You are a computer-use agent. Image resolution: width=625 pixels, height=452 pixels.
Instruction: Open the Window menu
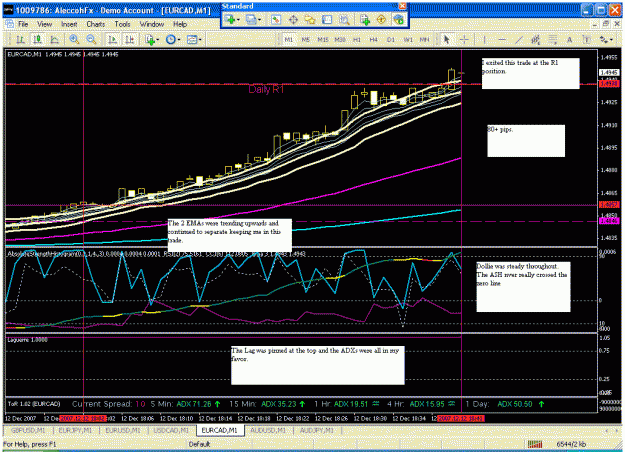(152, 24)
